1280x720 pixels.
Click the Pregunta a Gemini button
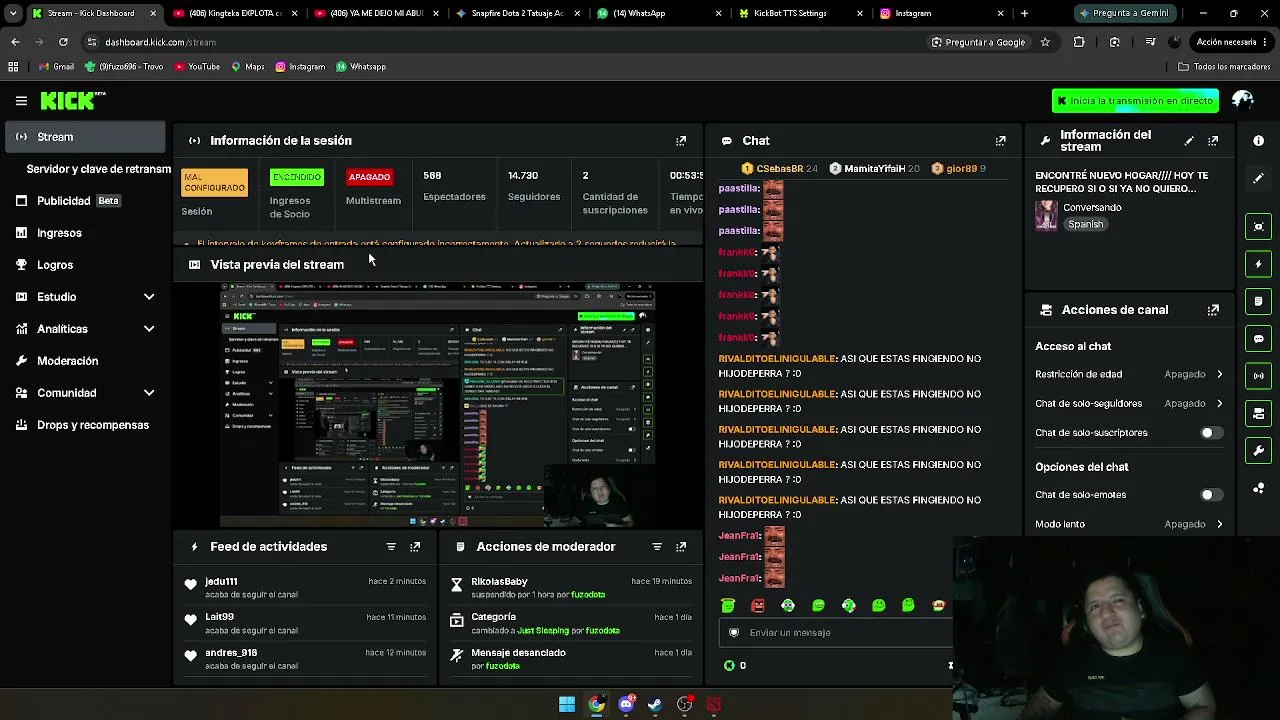[x=1123, y=13]
